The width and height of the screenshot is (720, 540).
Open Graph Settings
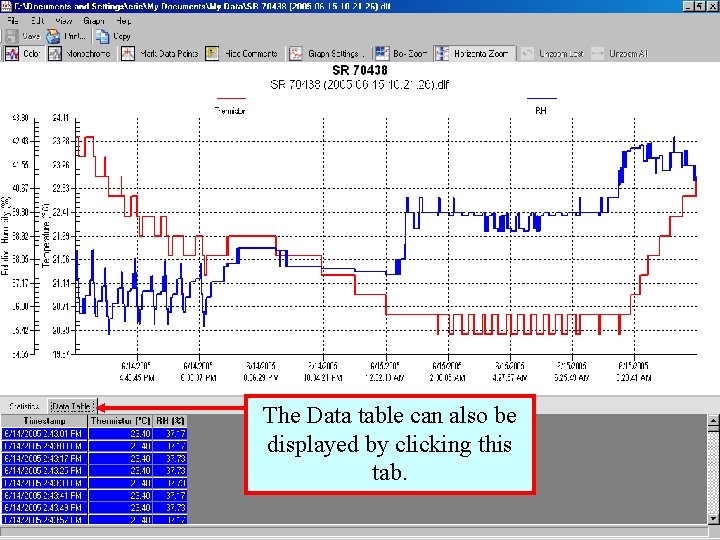click(326, 54)
